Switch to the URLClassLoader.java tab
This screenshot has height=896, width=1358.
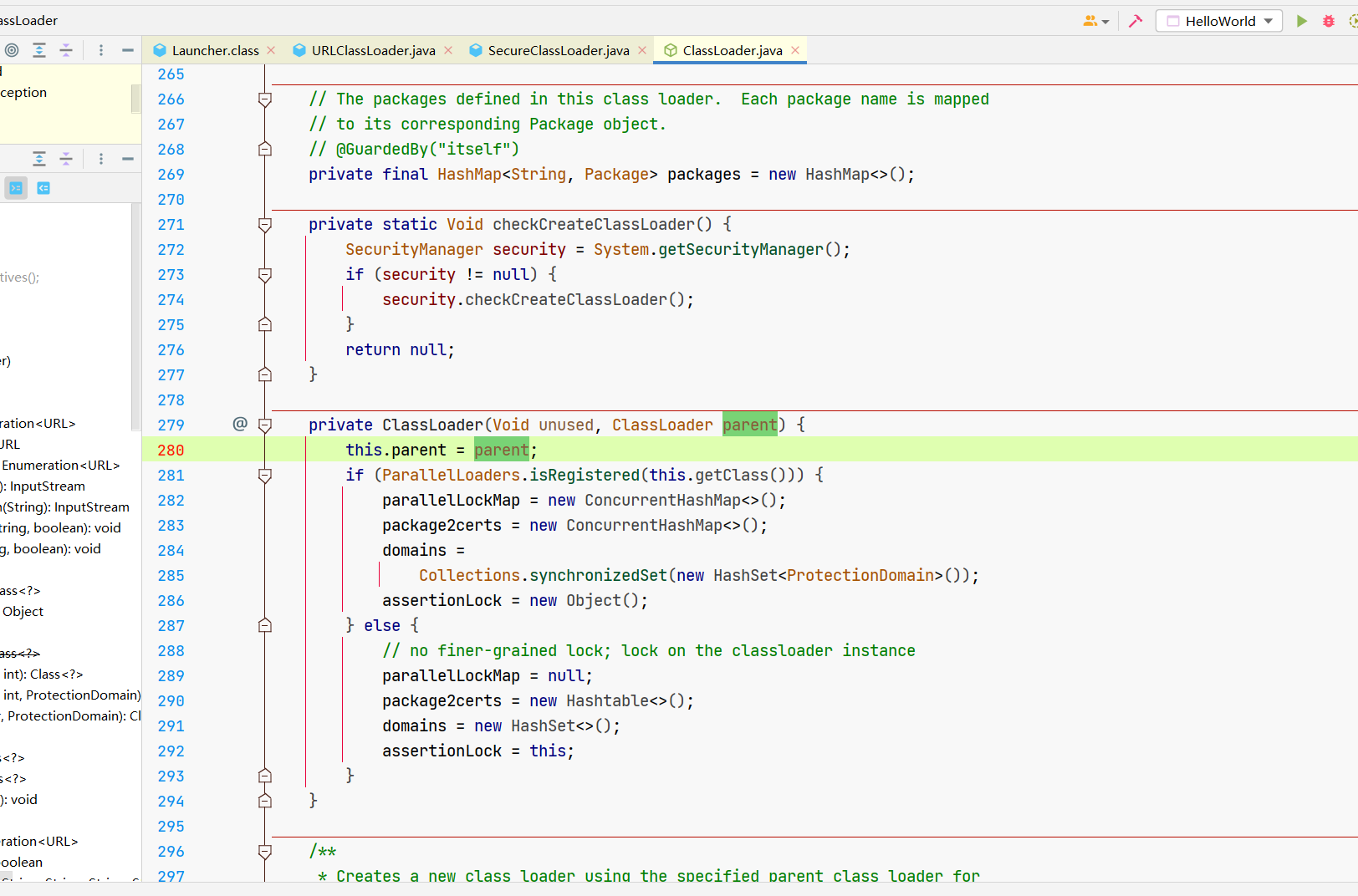coord(373,50)
